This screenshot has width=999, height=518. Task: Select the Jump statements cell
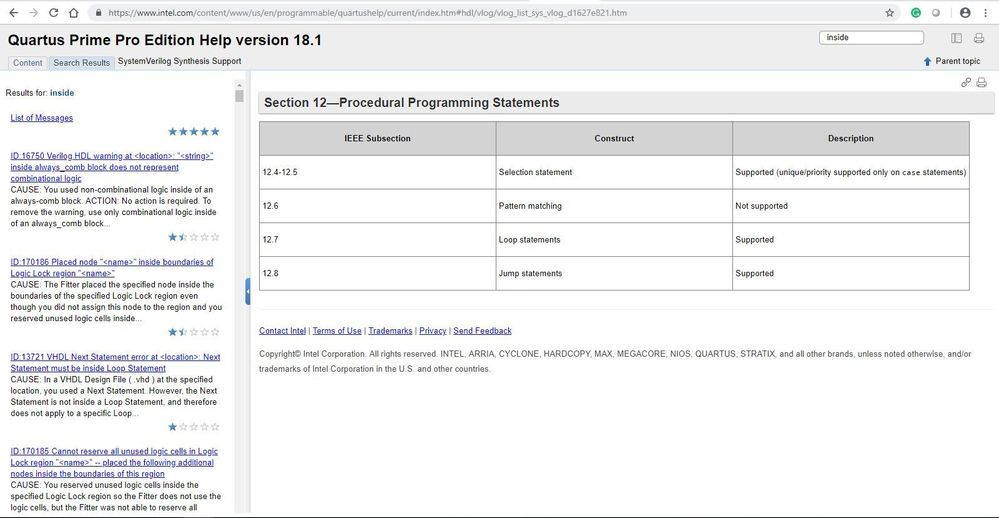click(x=614, y=273)
